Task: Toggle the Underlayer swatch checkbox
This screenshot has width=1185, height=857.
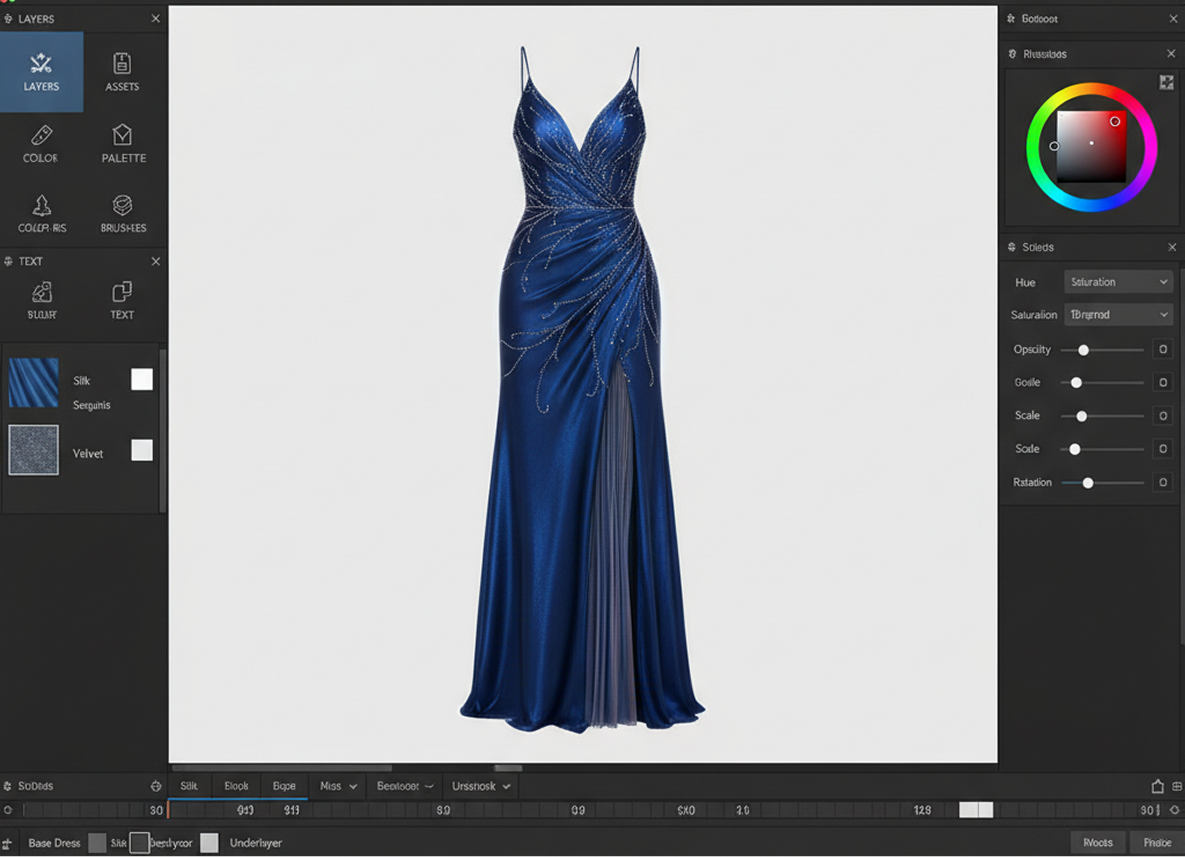Action: point(209,843)
